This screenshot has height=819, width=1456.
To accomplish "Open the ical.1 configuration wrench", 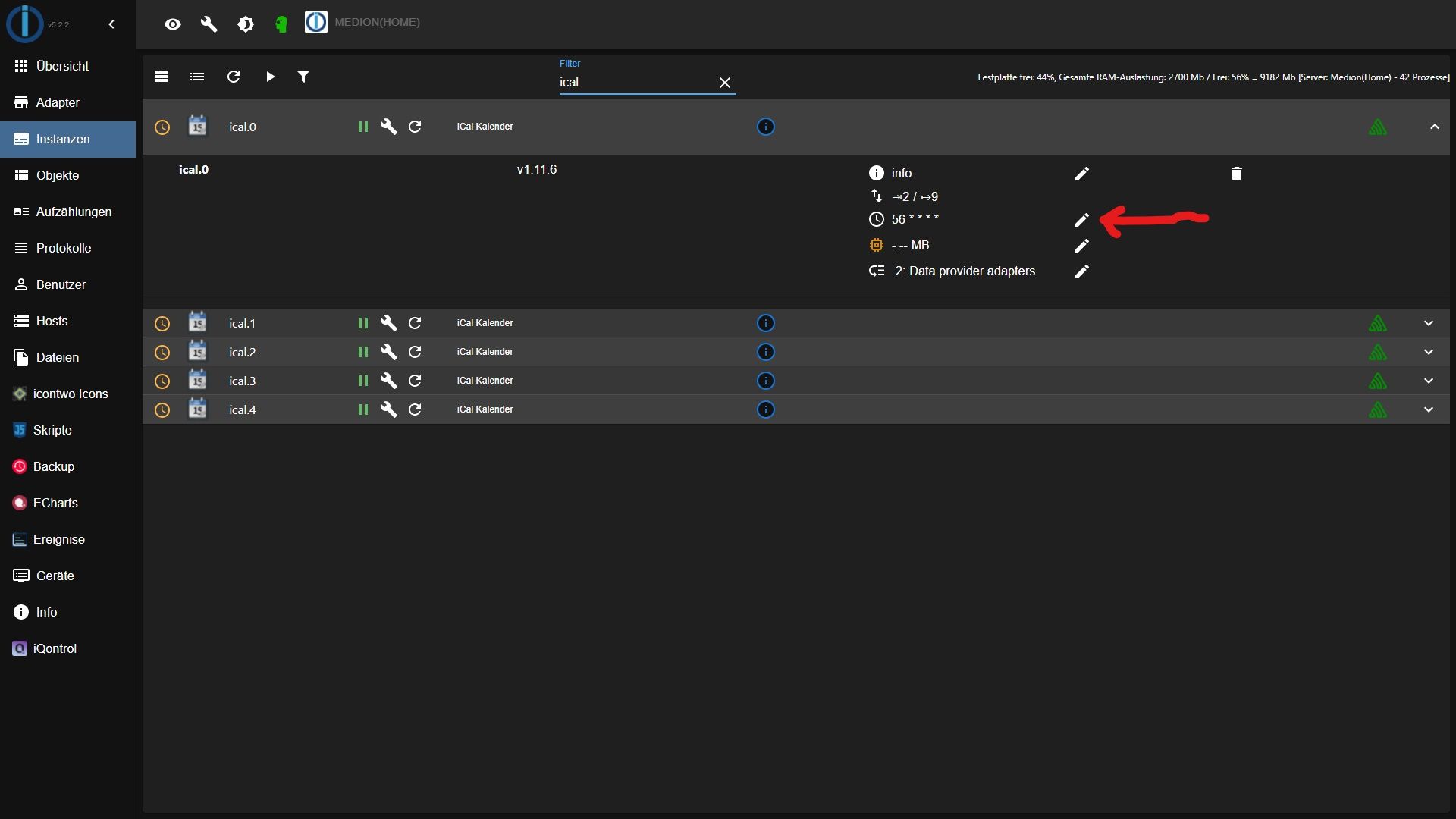I will pyautogui.click(x=389, y=323).
